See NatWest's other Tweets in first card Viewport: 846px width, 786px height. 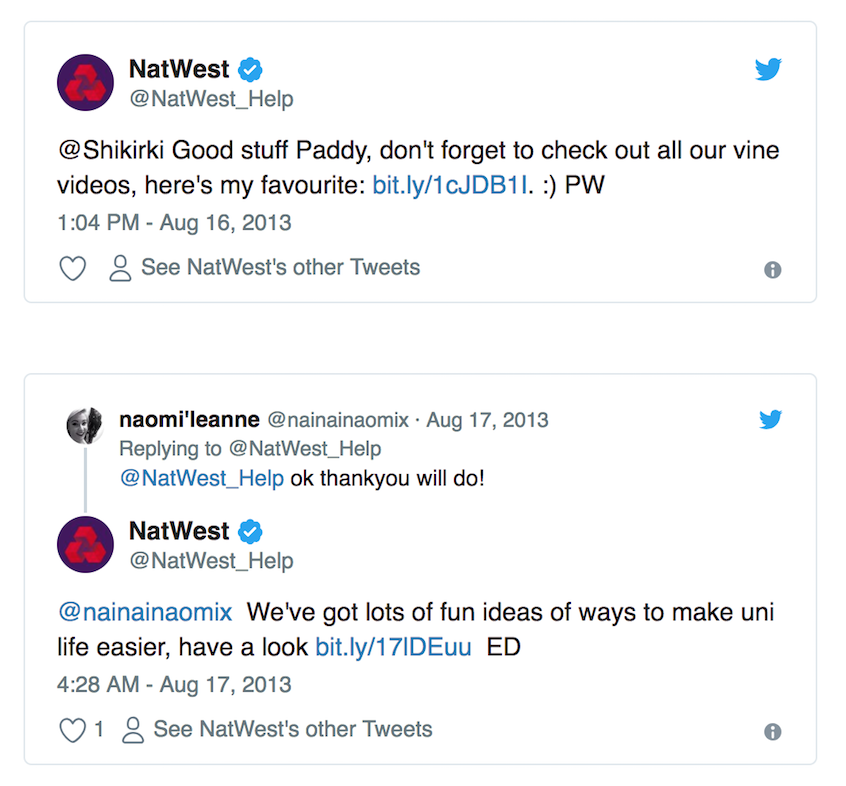(x=265, y=268)
